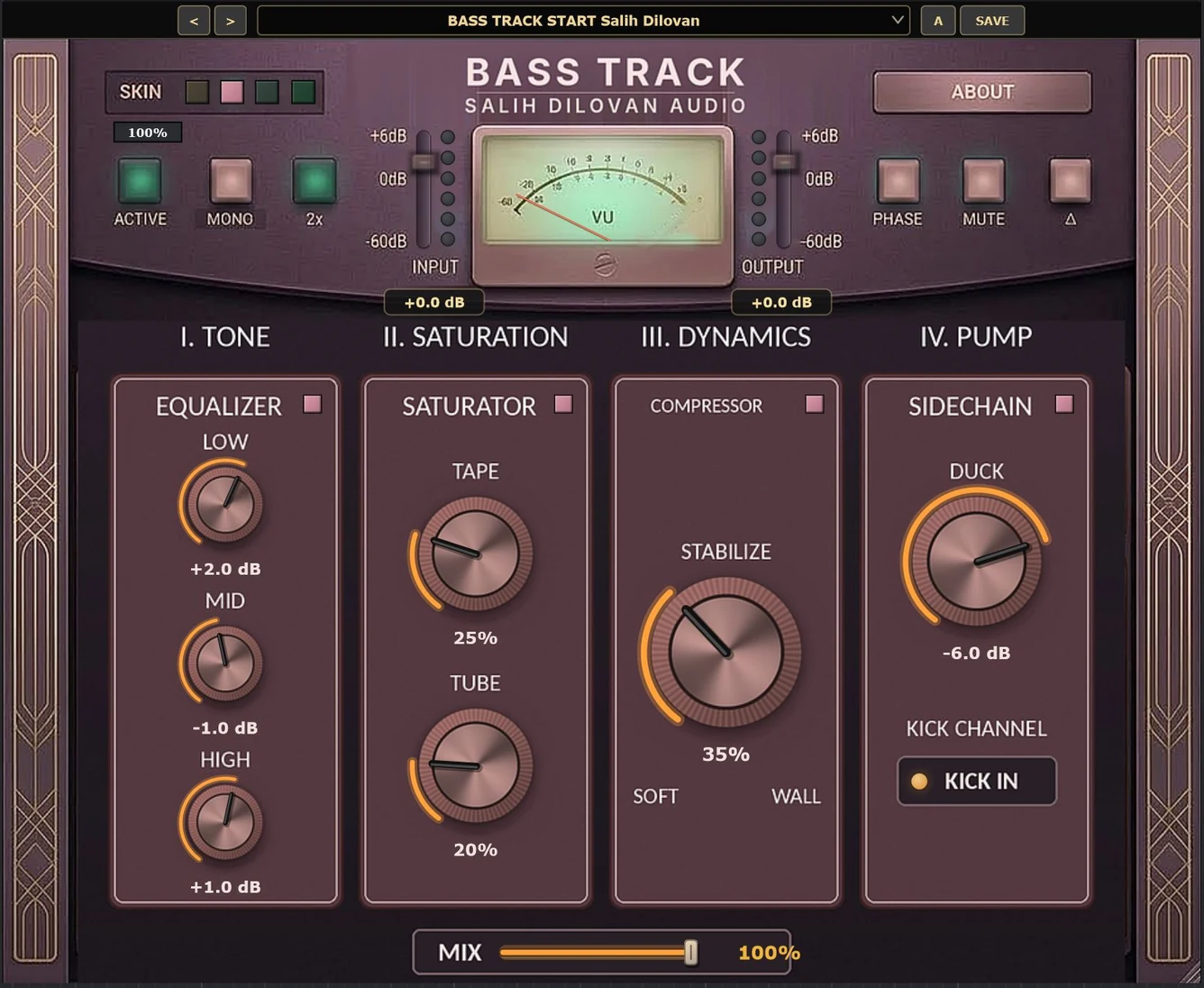The height and width of the screenshot is (988, 1204).
Task: Toggle the Phase invert button
Action: click(898, 180)
